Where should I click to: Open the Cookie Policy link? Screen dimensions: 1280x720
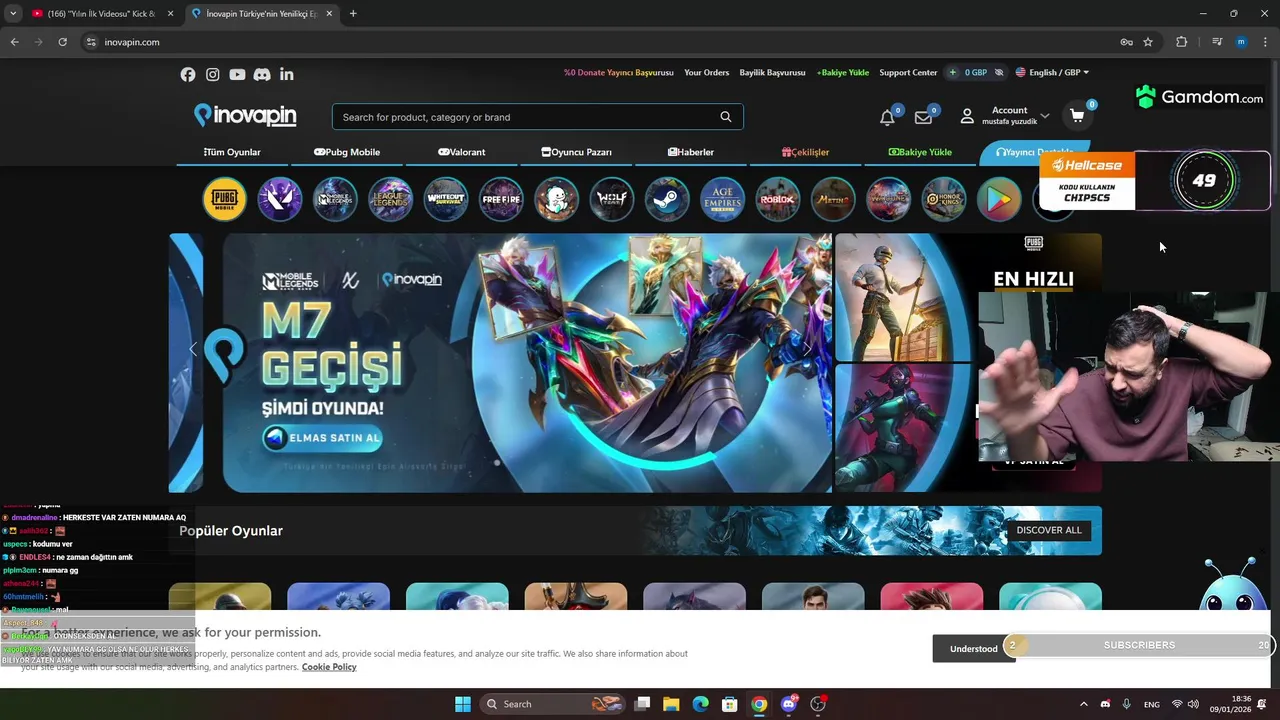(x=329, y=667)
